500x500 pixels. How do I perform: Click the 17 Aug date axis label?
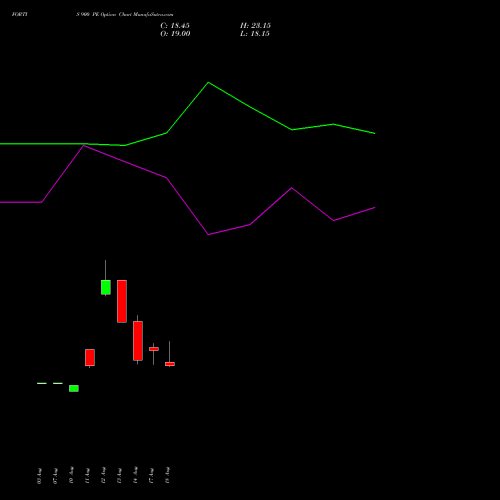pos(151,475)
